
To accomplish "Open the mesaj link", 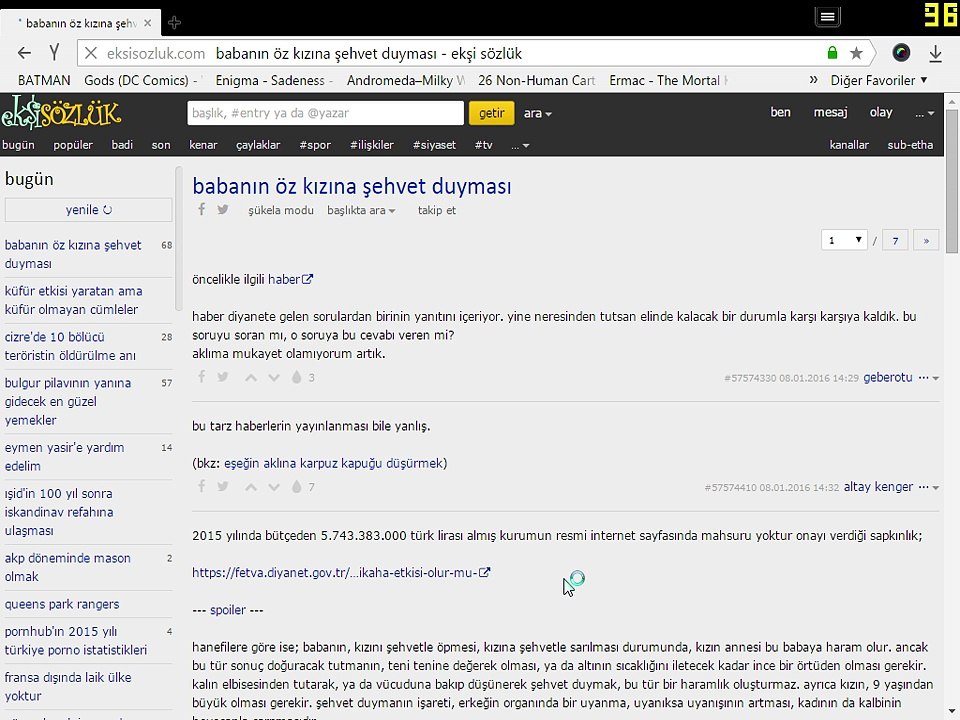I will click(x=830, y=112).
